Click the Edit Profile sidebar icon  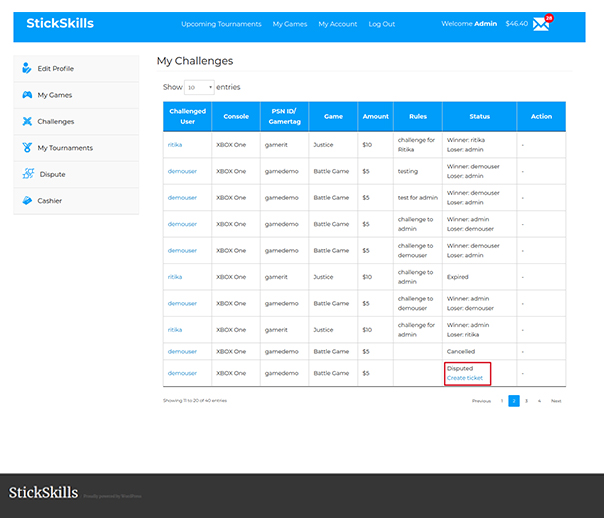click(26, 68)
